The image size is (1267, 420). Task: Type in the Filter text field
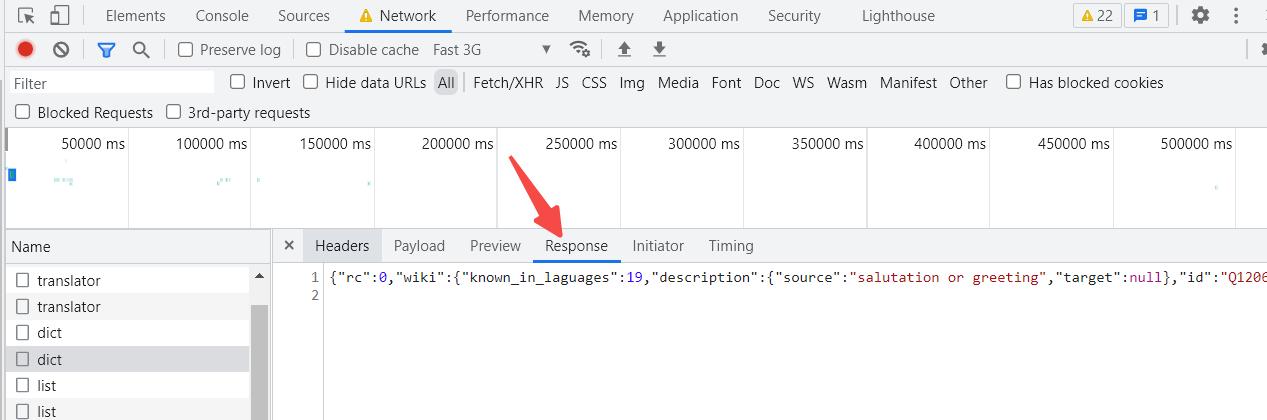coord(112,83)
